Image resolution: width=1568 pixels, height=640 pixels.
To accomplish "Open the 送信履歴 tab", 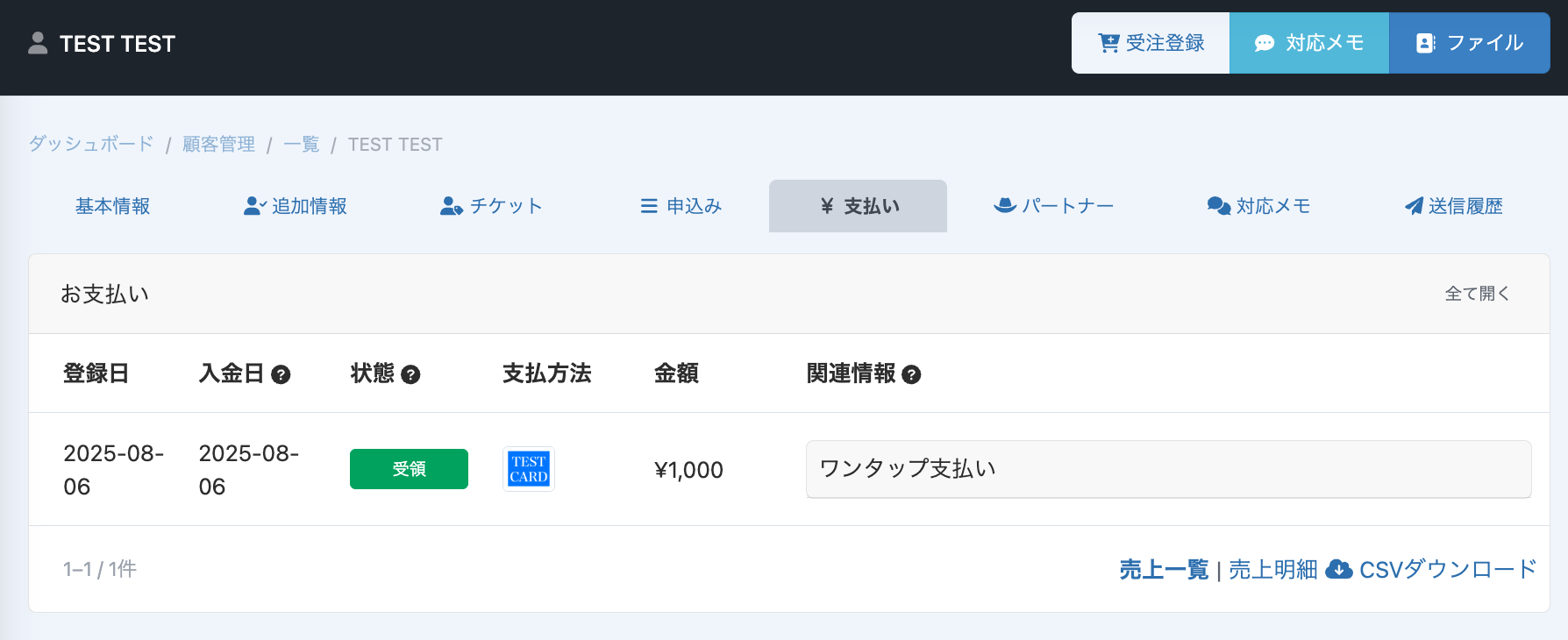I will coord(1453,206).
